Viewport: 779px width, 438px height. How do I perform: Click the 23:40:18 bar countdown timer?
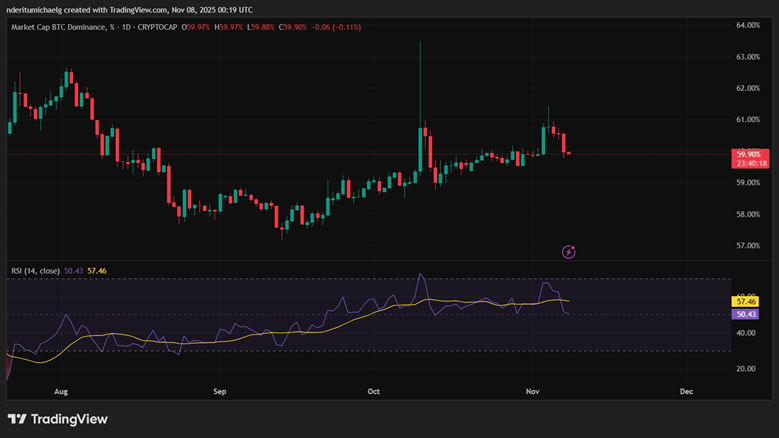750,163
